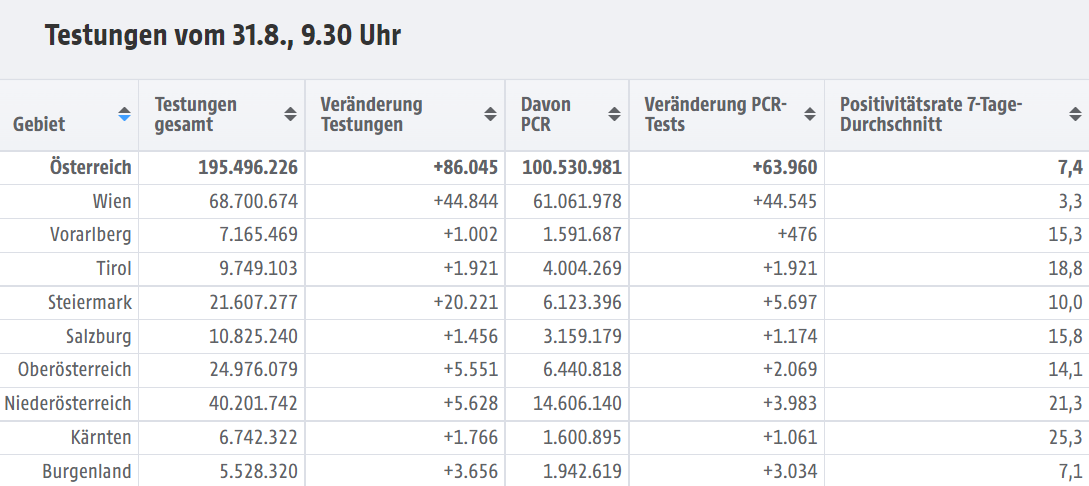Select the Burgenland row label
The height and width of the screenshot is (486, 1089).
(x=87, y=471)
